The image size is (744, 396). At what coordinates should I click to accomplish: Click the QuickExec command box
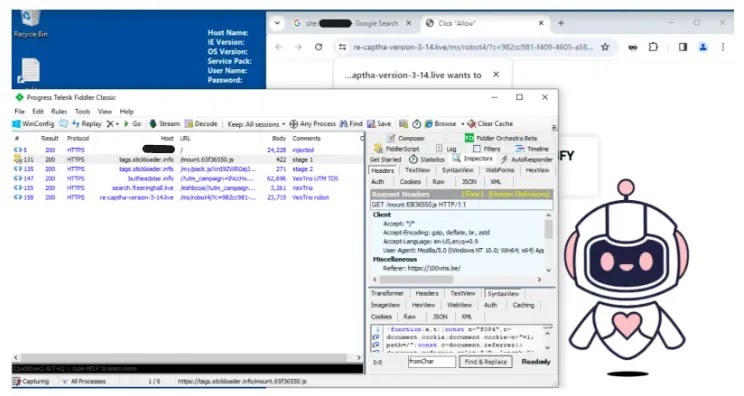click(x=188, y=368)
